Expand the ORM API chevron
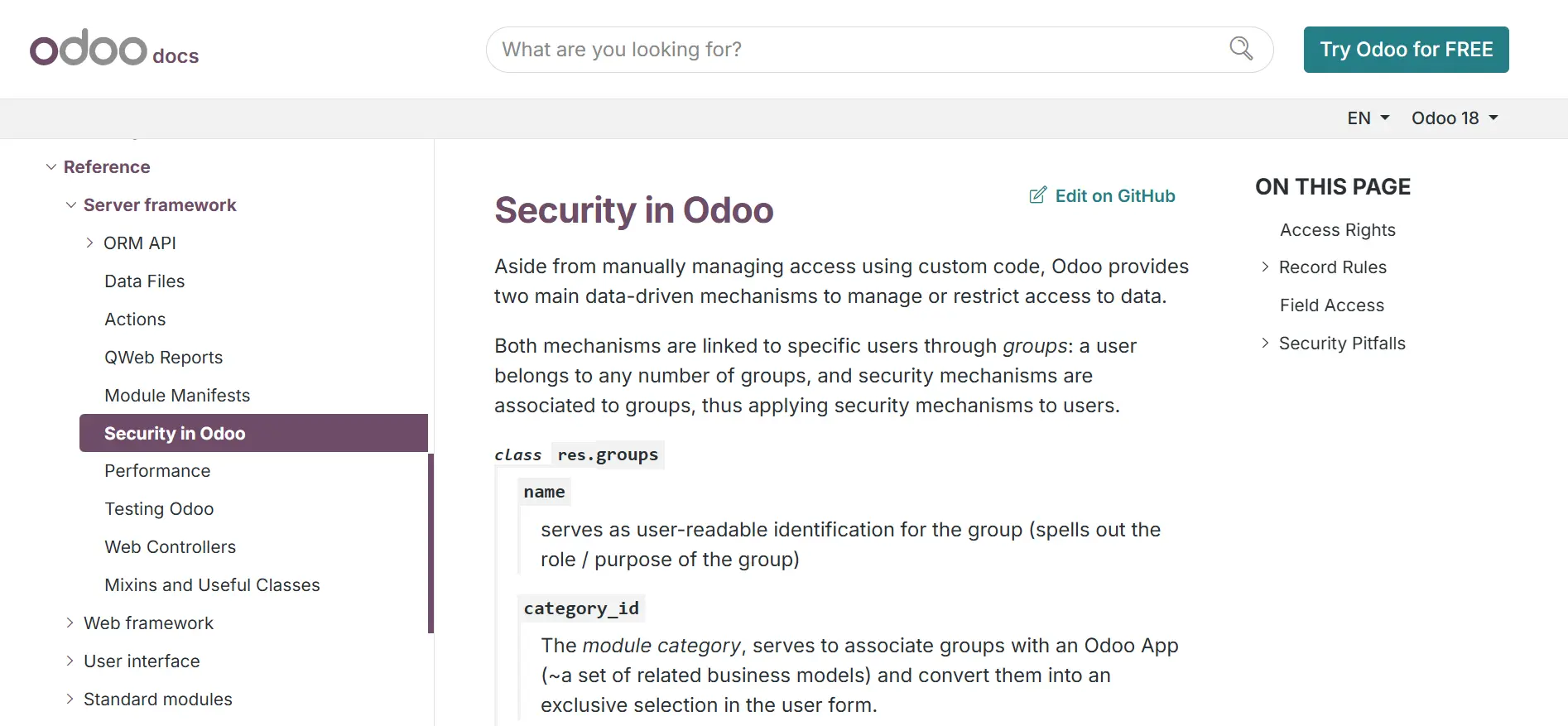 point(89,243)
